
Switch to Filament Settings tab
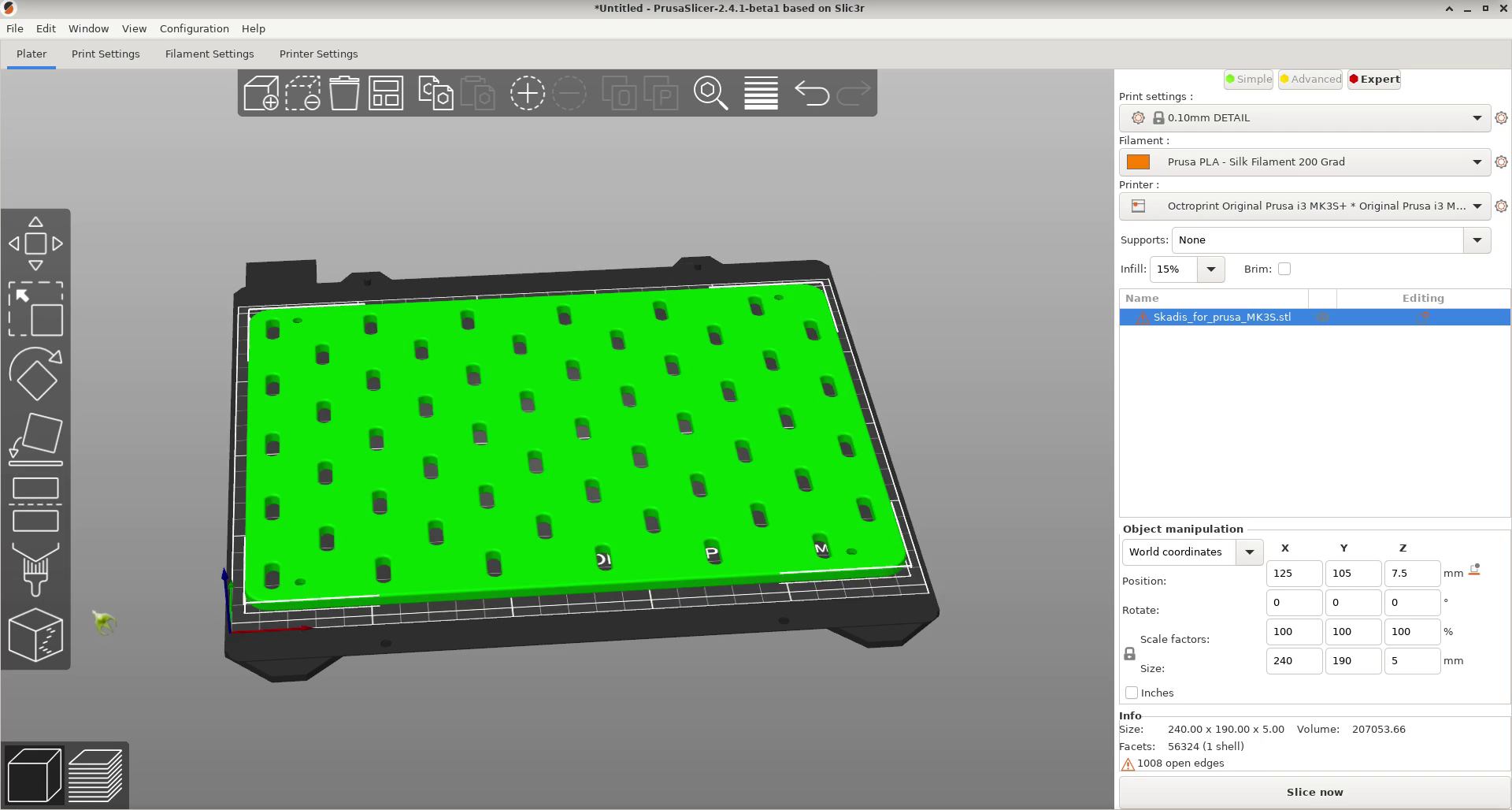(x=209, y=54)
